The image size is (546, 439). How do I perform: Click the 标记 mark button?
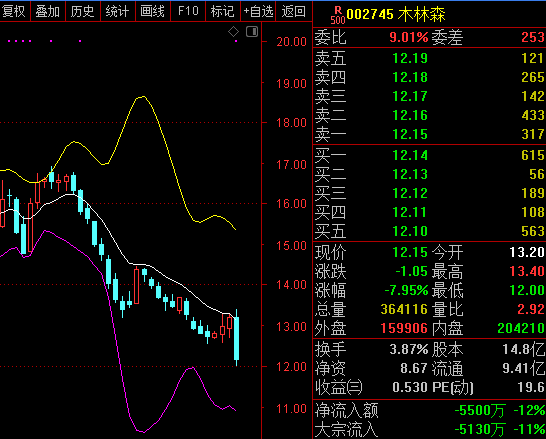(223, 11)
